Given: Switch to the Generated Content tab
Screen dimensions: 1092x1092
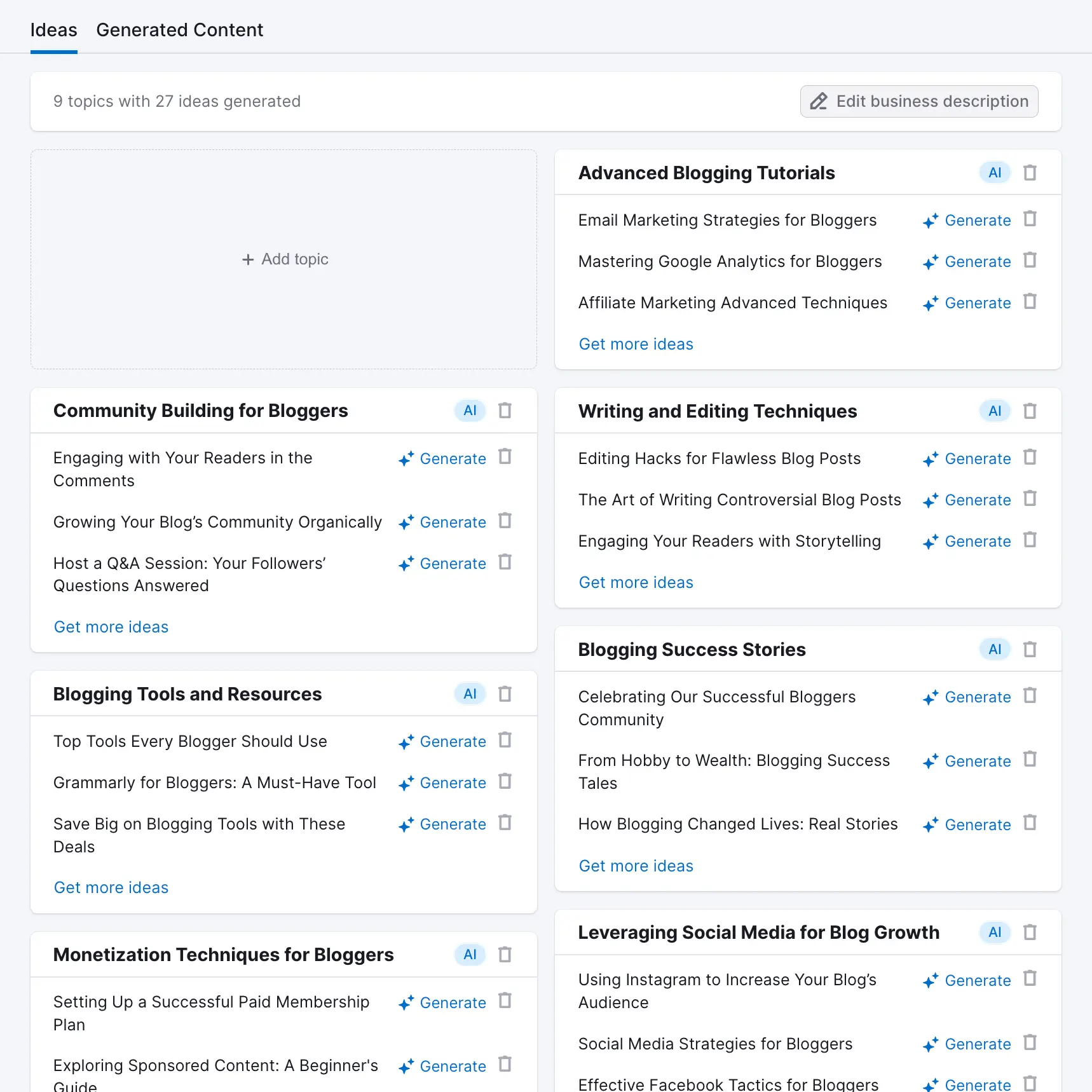Looking at the screenshot, I should click(x=180, y=29).
